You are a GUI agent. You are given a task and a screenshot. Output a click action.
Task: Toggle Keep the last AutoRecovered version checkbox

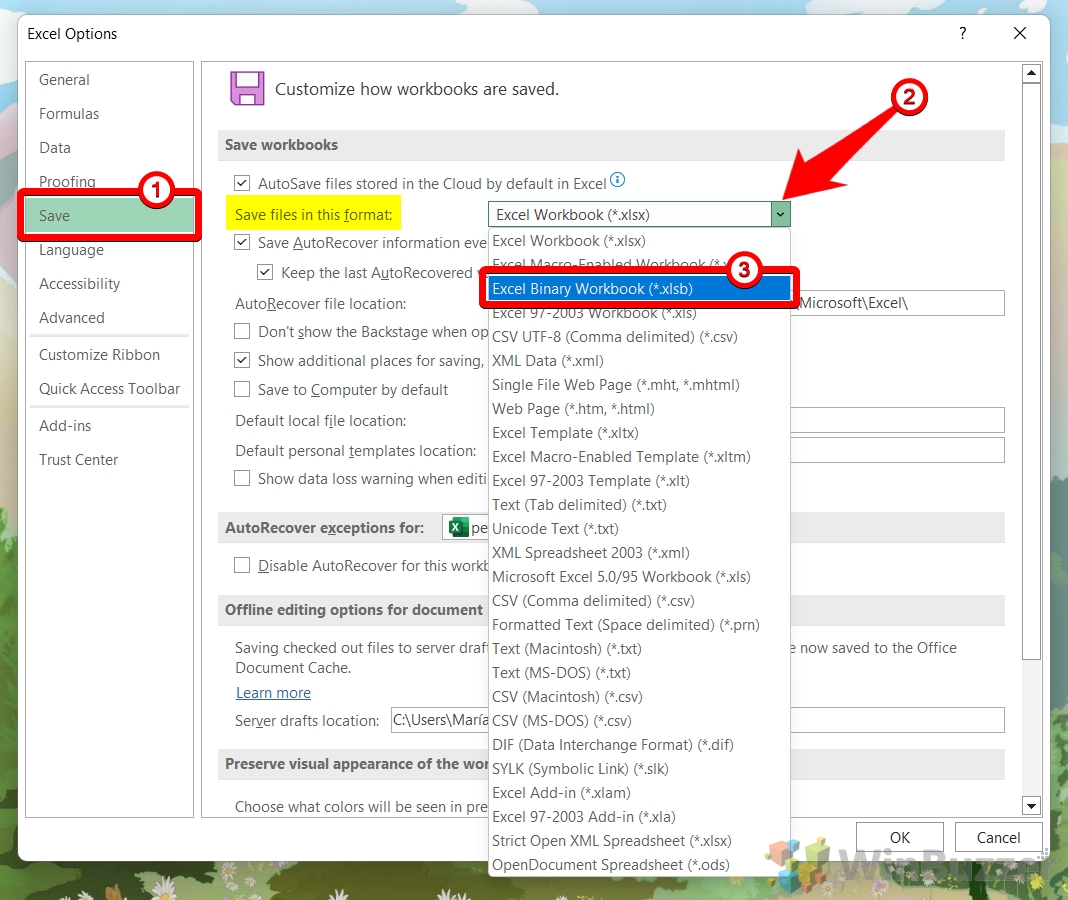265,273
